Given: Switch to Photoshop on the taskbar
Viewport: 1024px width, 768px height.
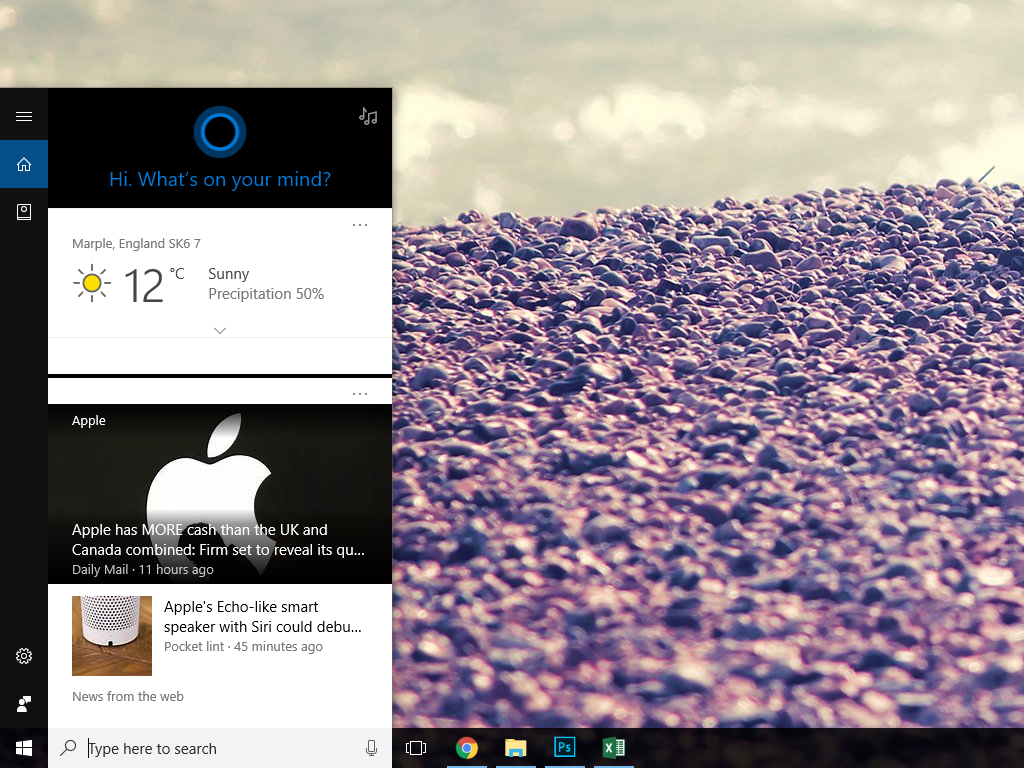Looking at the screenshot, I should coord(564,748).
